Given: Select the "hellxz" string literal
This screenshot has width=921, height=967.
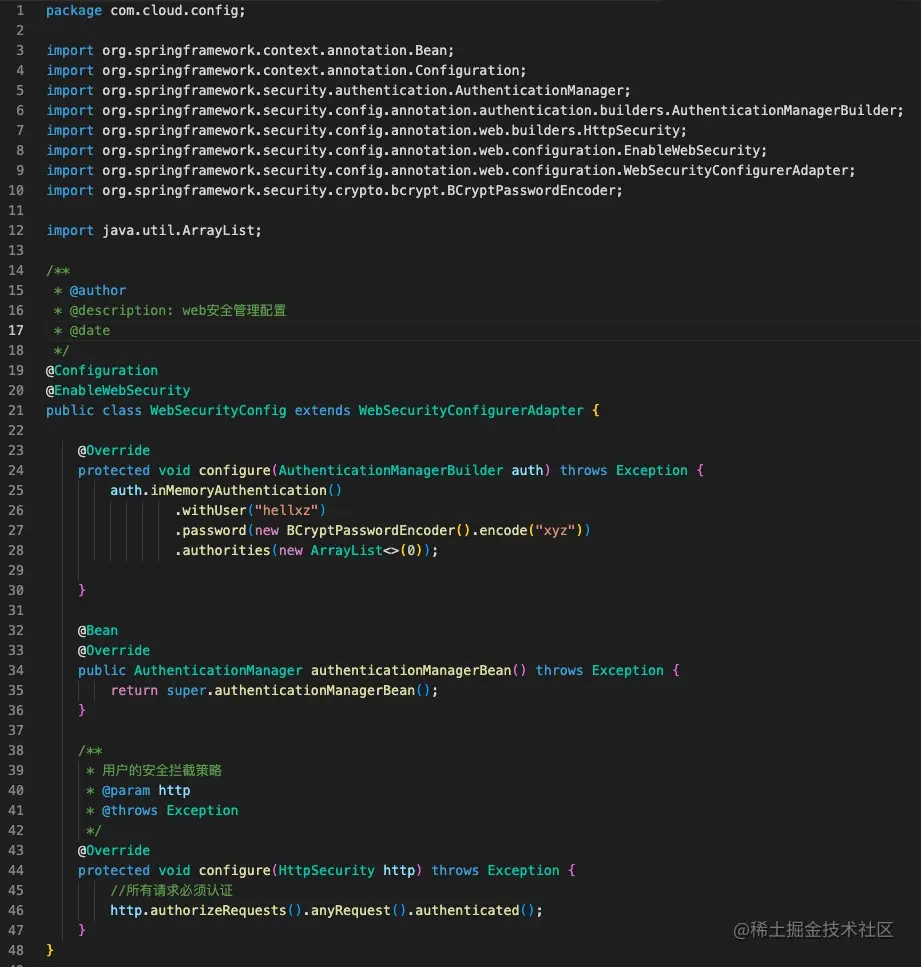Looking at the screenshot, I should 286,511.
